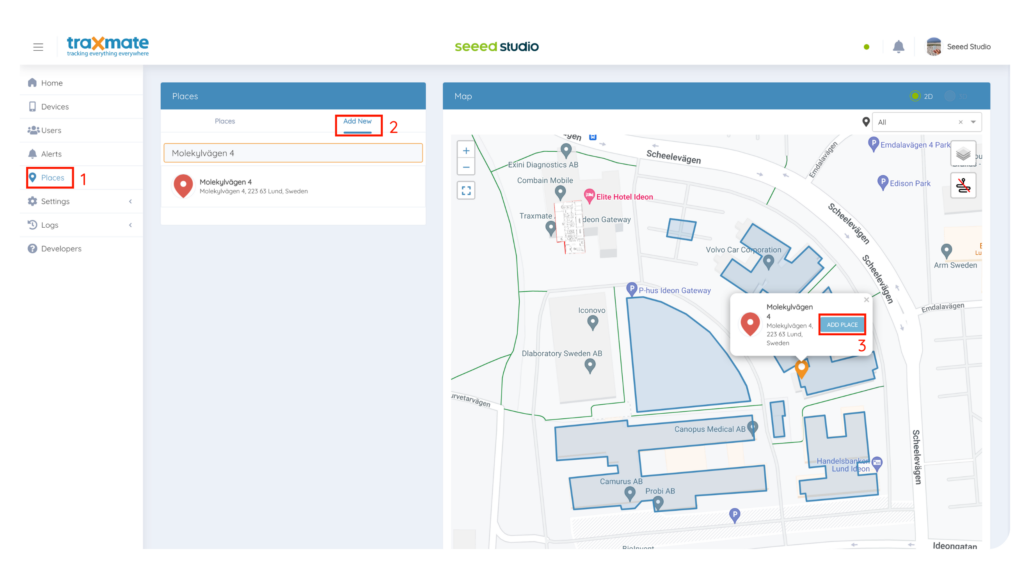1030x579 pixels.
Task: Select the Molekylvägen 4 search result
Action: [x=253, y=186]
